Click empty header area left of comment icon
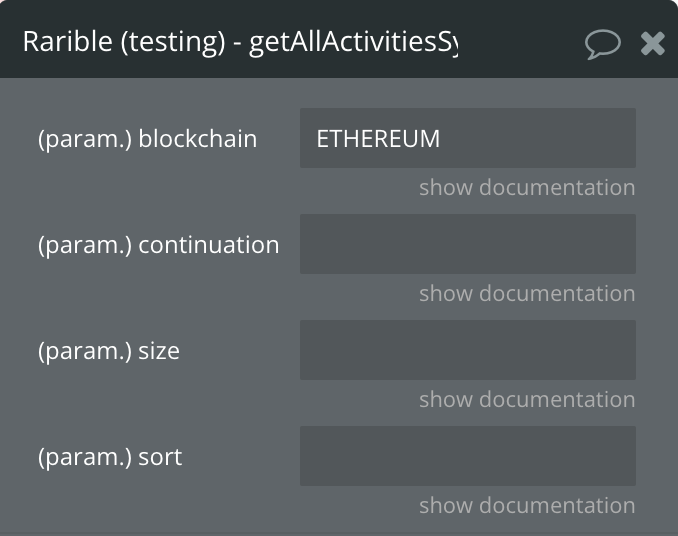 coord(519,42)
